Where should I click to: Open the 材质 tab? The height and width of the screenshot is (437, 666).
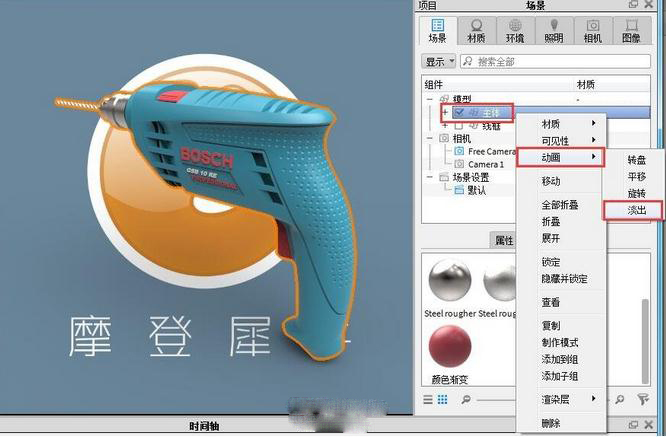point(476,31)
